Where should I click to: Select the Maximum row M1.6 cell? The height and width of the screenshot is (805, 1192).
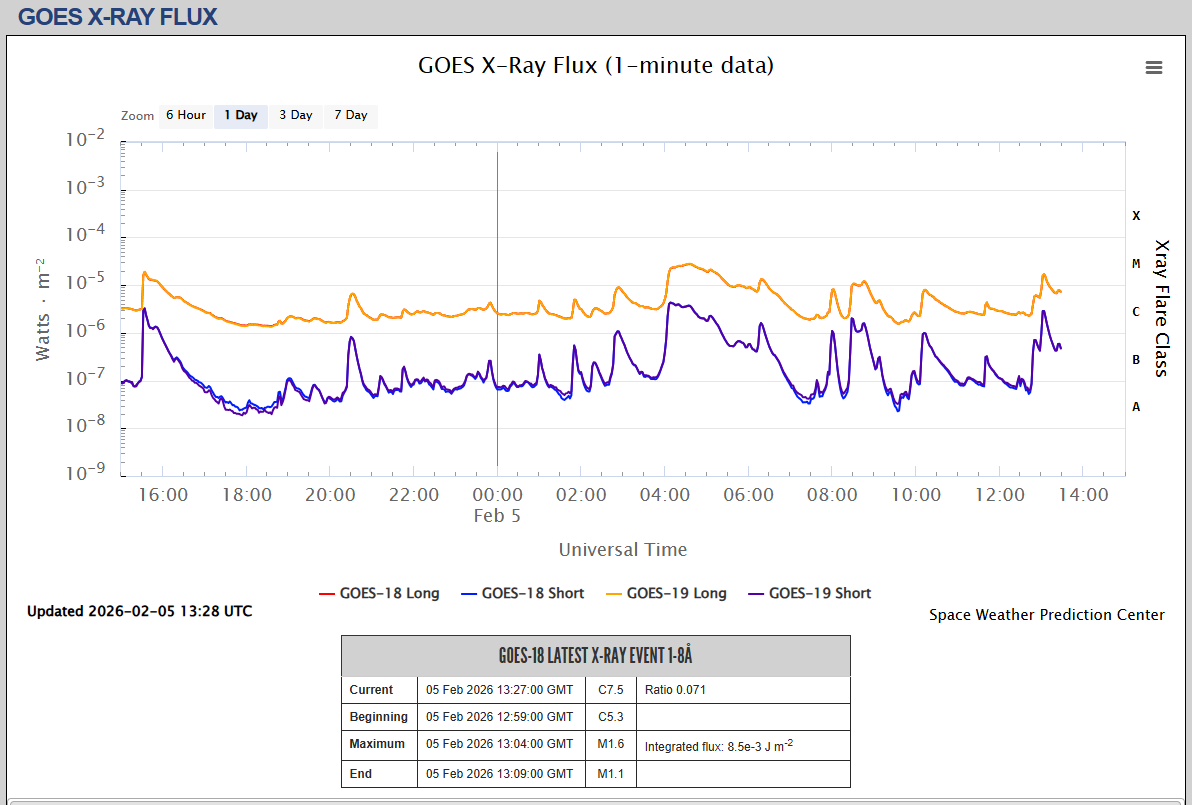(x=610, y=745)
